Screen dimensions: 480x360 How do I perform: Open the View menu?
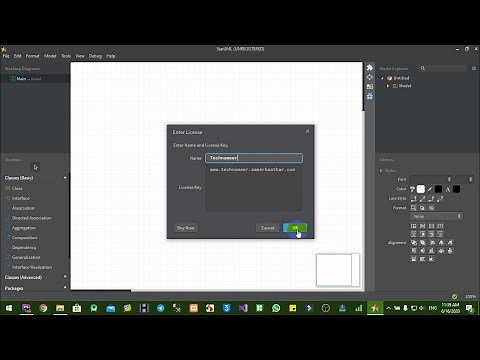80,56
